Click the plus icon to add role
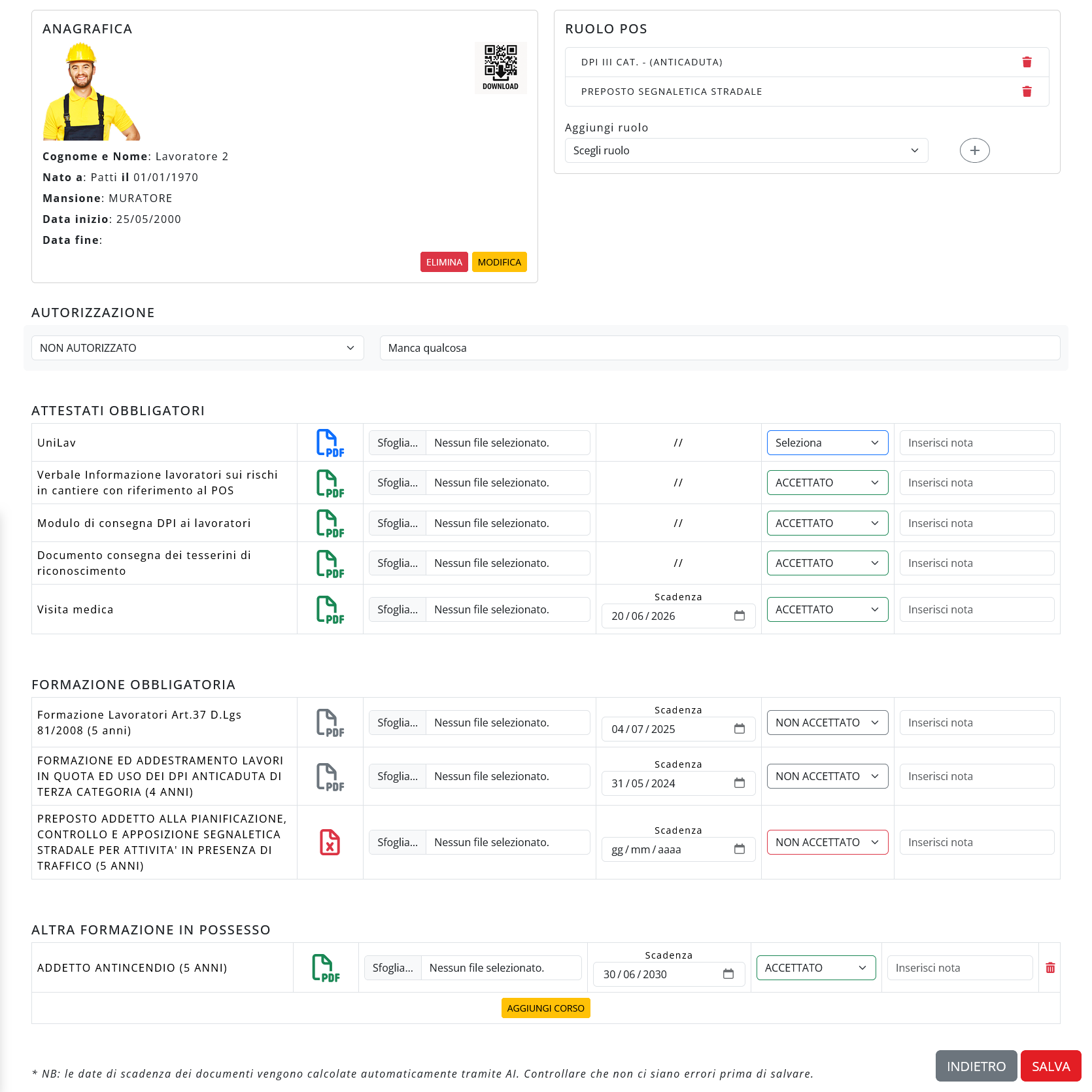The image size is (1092, 1092). point(974,150)
